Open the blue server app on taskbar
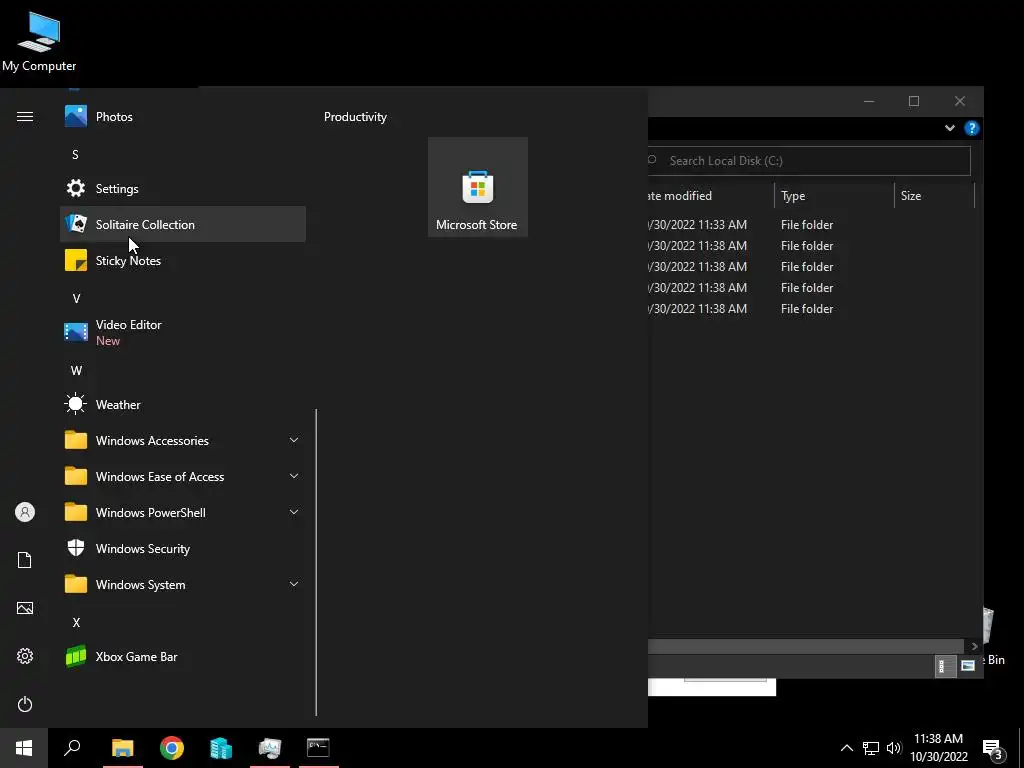This screenshot has height=768, width=1024. click(x=221, y=748)
